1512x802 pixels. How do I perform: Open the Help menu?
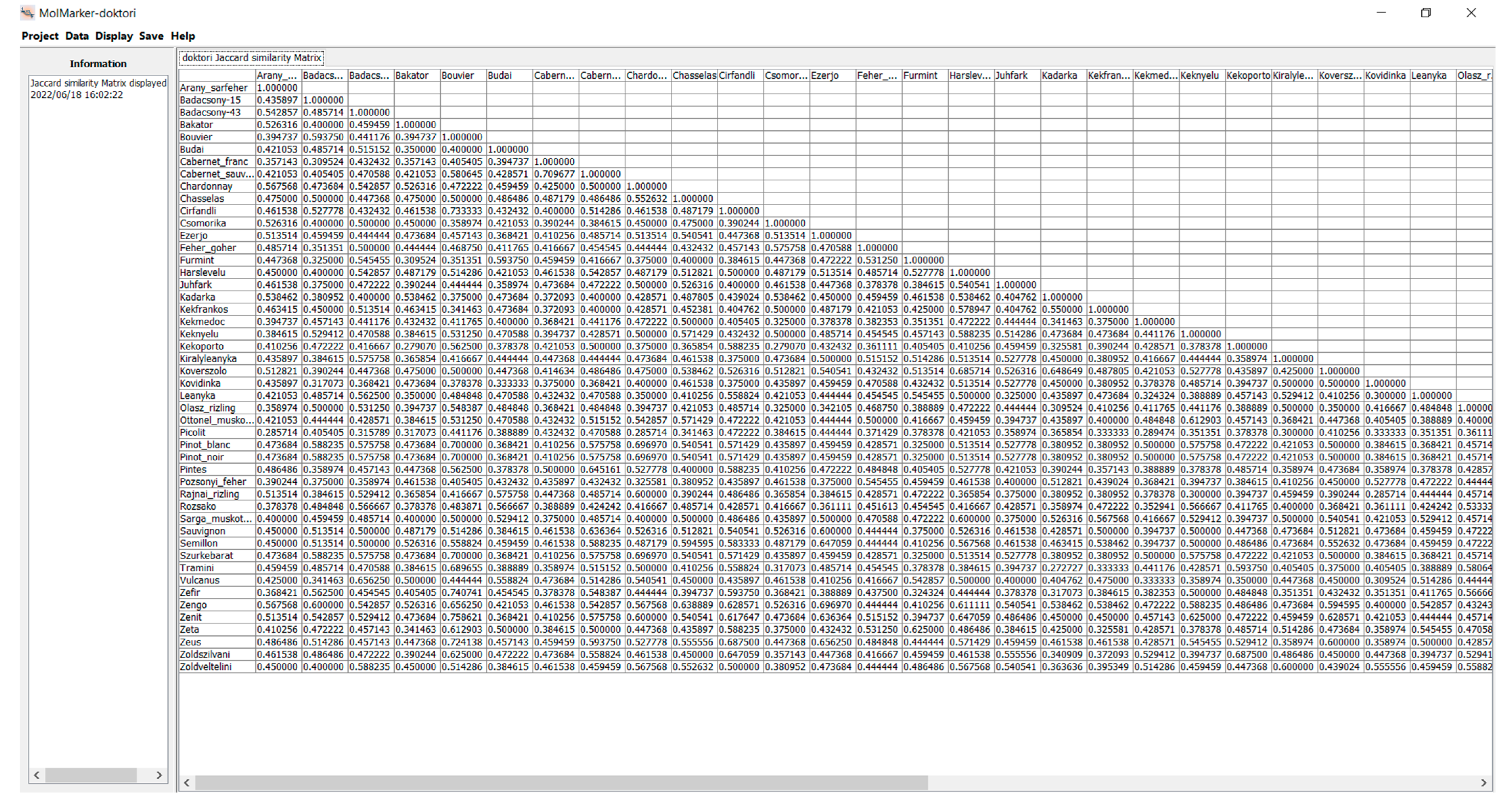click(183, 36)
